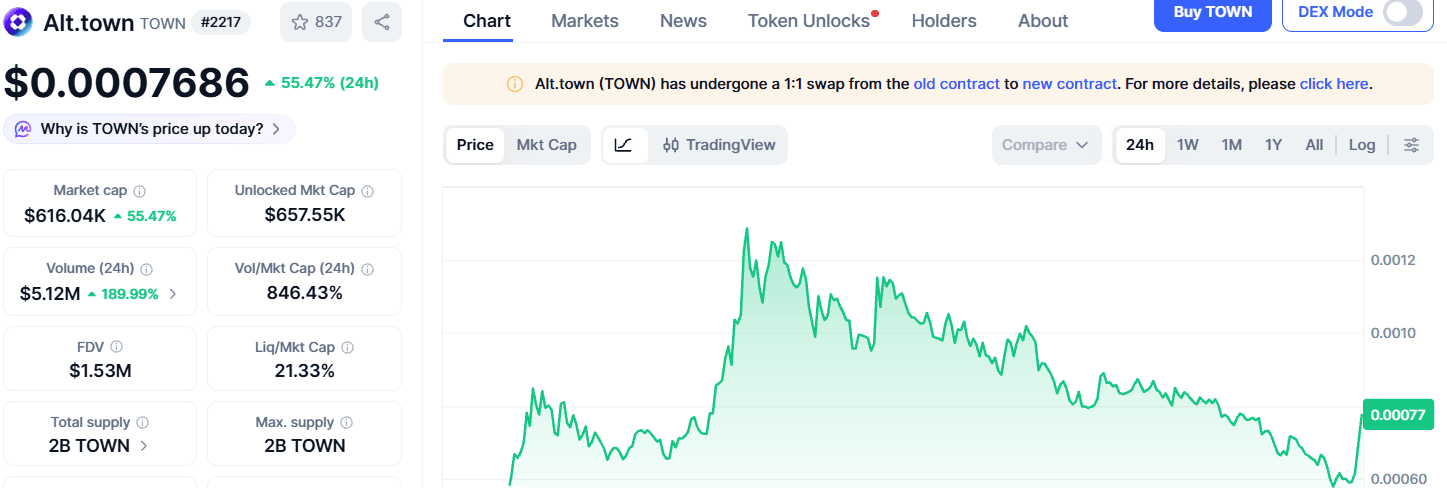
Task: Click info icon next to Max. supply
Action: tap(346, 423)
